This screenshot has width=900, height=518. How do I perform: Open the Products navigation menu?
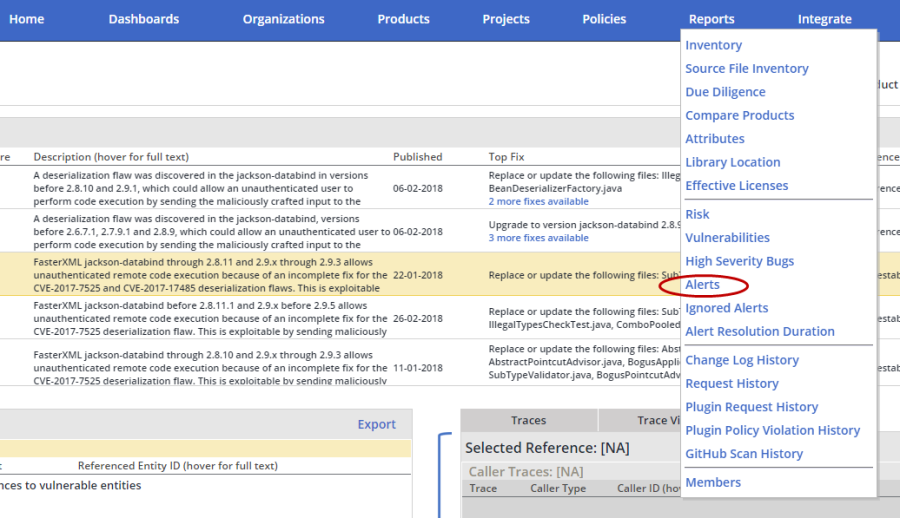click(x=403, y=19)
